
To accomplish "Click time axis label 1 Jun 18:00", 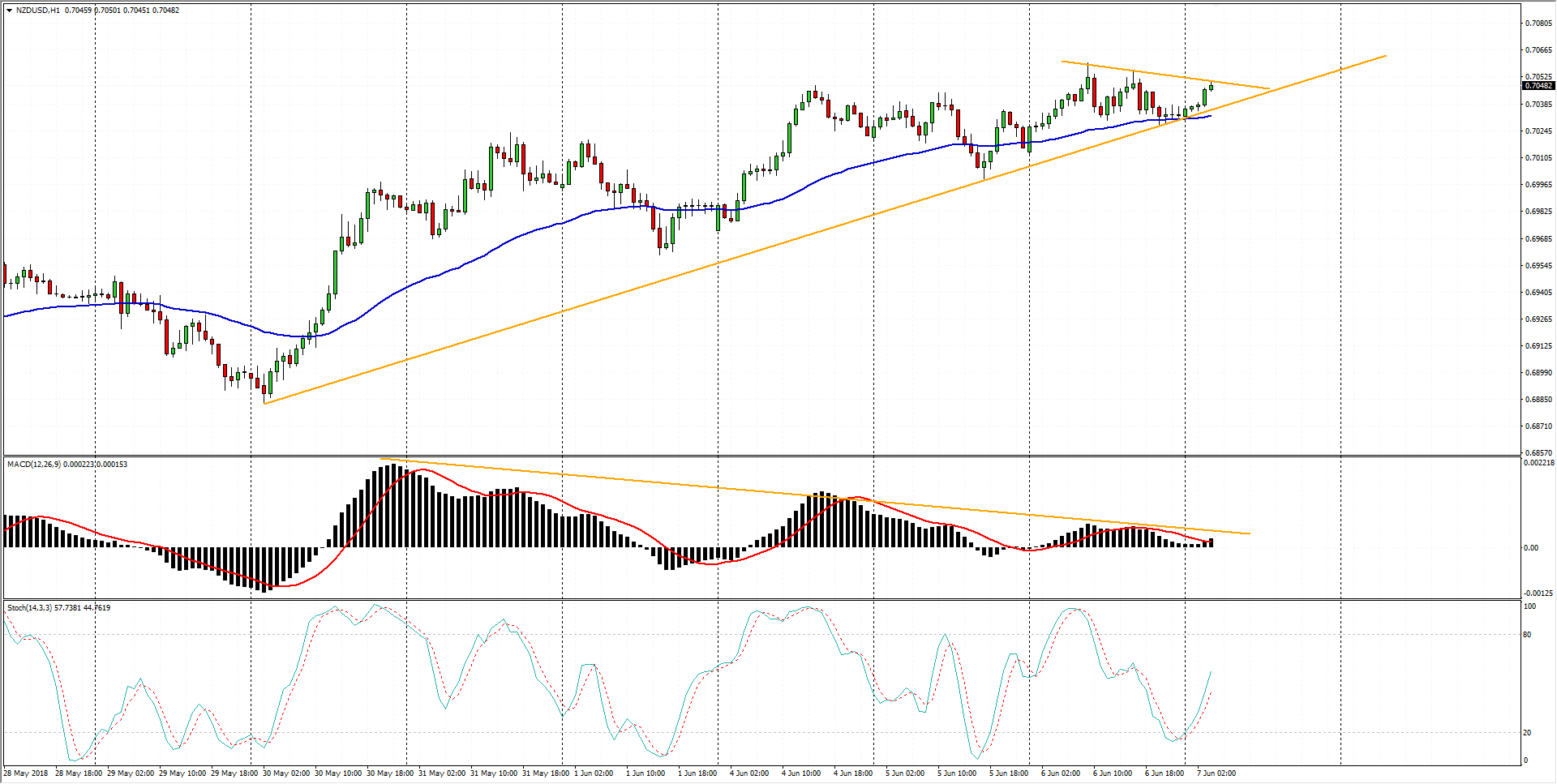I will tap(697, 773).
